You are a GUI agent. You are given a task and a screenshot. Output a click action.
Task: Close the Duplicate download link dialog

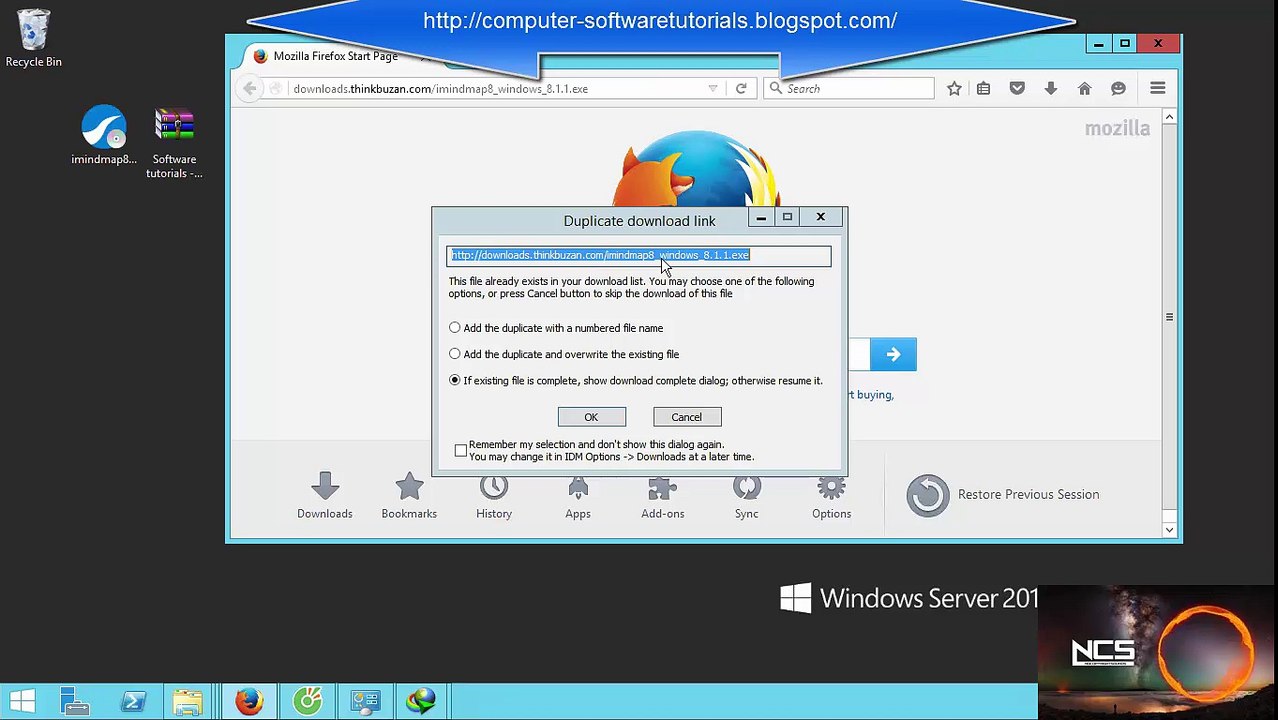tap(820, 217)
